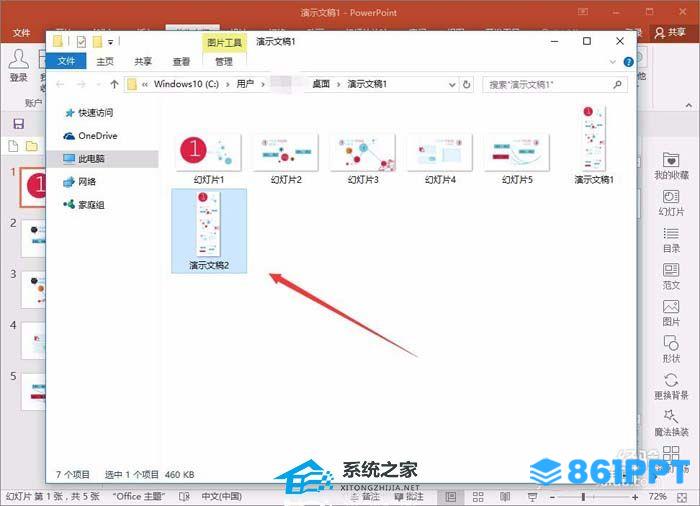Screen dimensions: 700x506
Task: Switch to slide sorter view
Action: coord(478,497)
